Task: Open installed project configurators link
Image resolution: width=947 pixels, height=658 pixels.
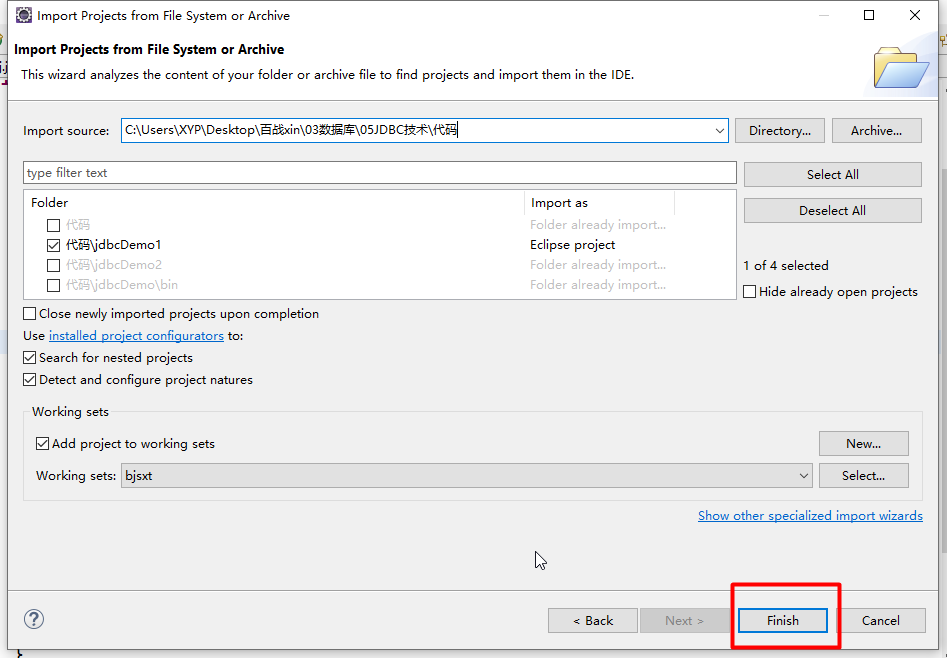Action: coord(136,335)
